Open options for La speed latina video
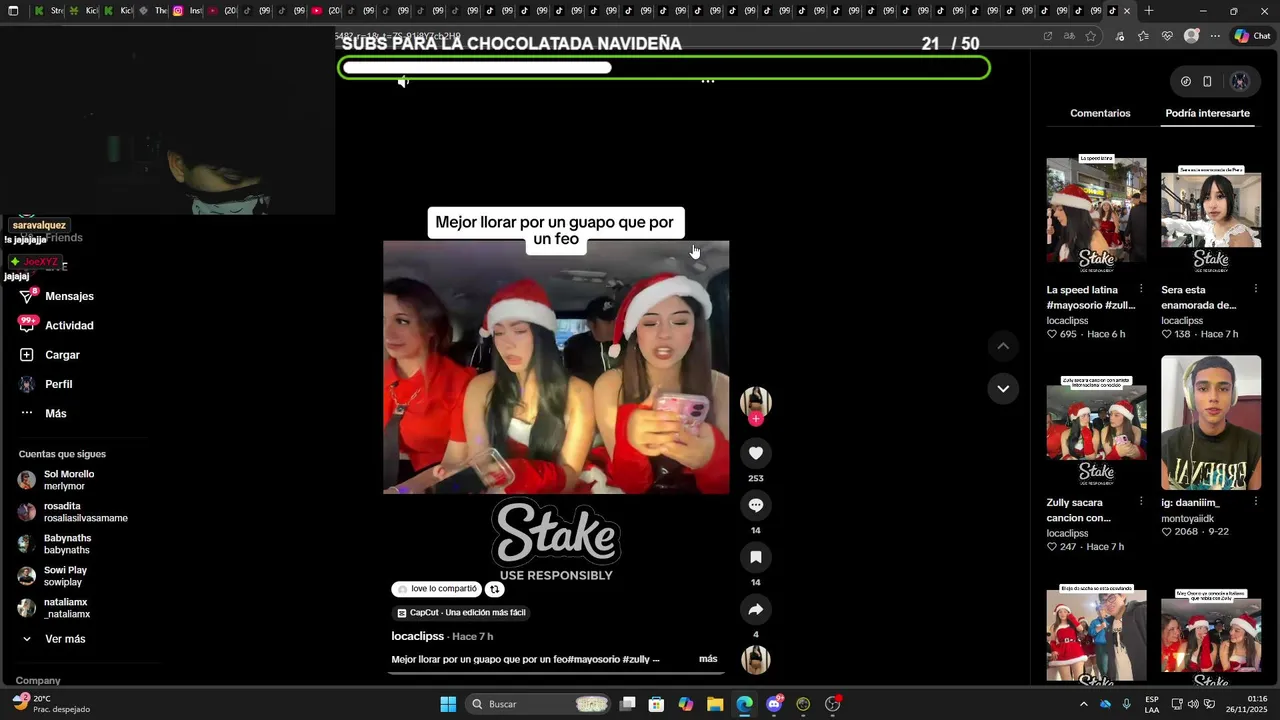 (1141, 289)
